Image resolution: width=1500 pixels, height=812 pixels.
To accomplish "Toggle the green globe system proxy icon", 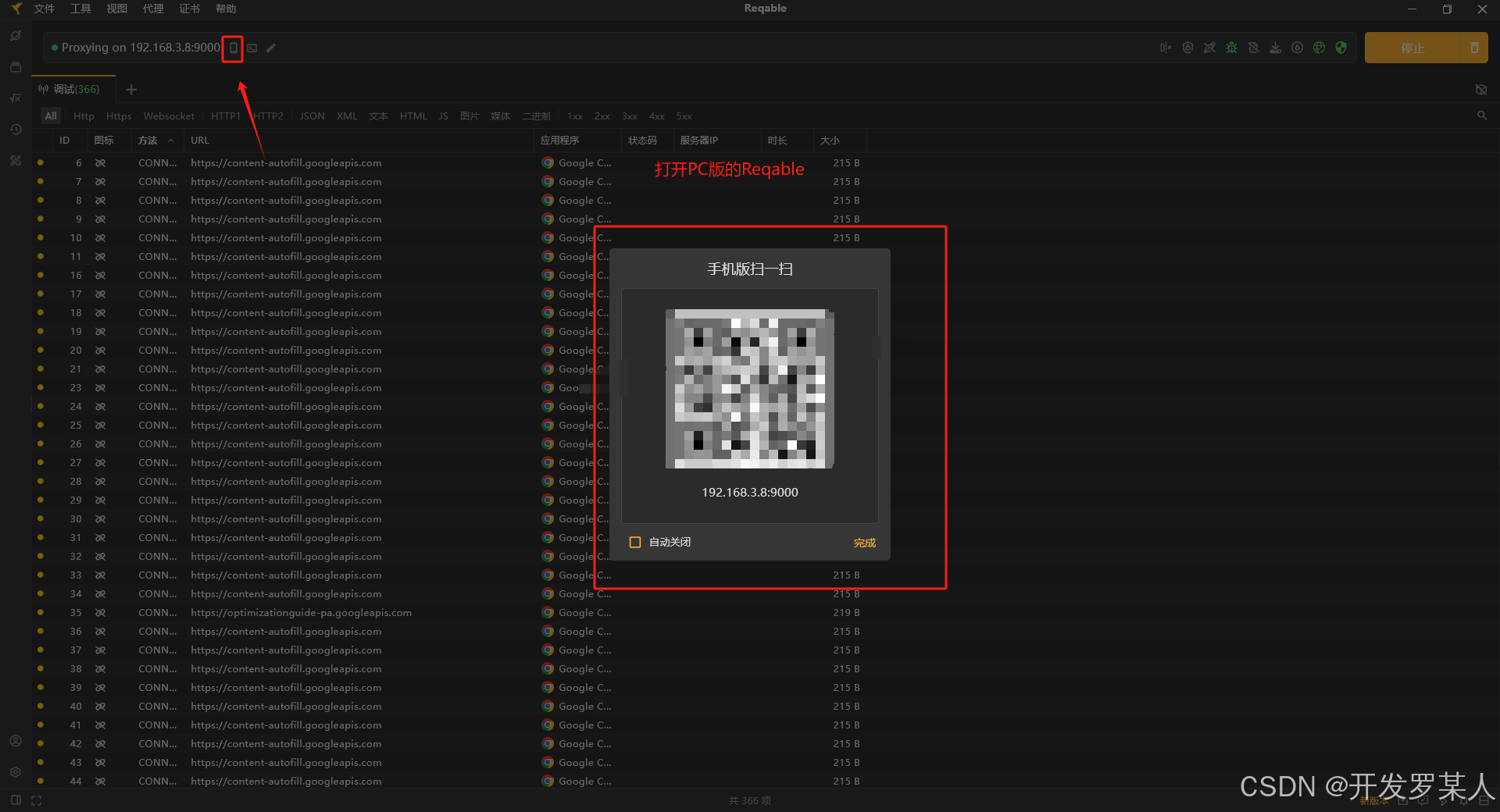I will coord(1319,48).
